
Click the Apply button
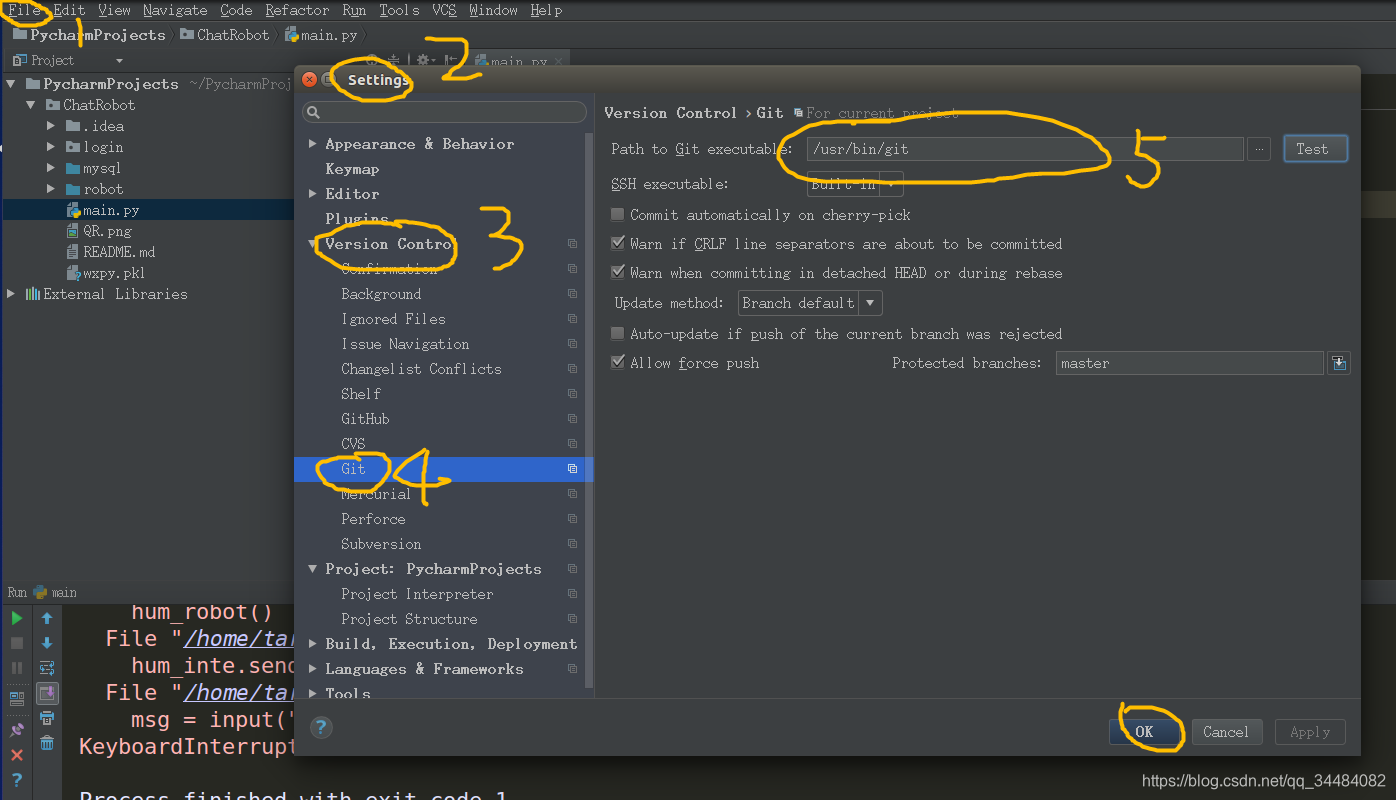(1310, 732)
